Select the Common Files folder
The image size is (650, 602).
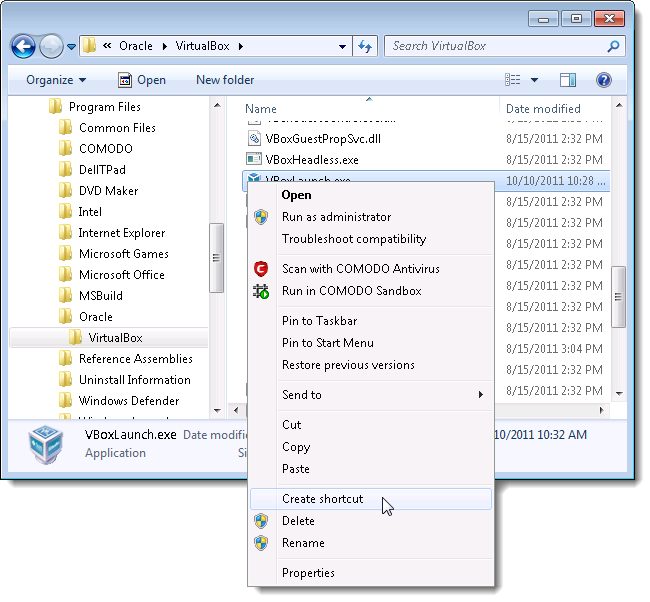[x=117, y=128]
